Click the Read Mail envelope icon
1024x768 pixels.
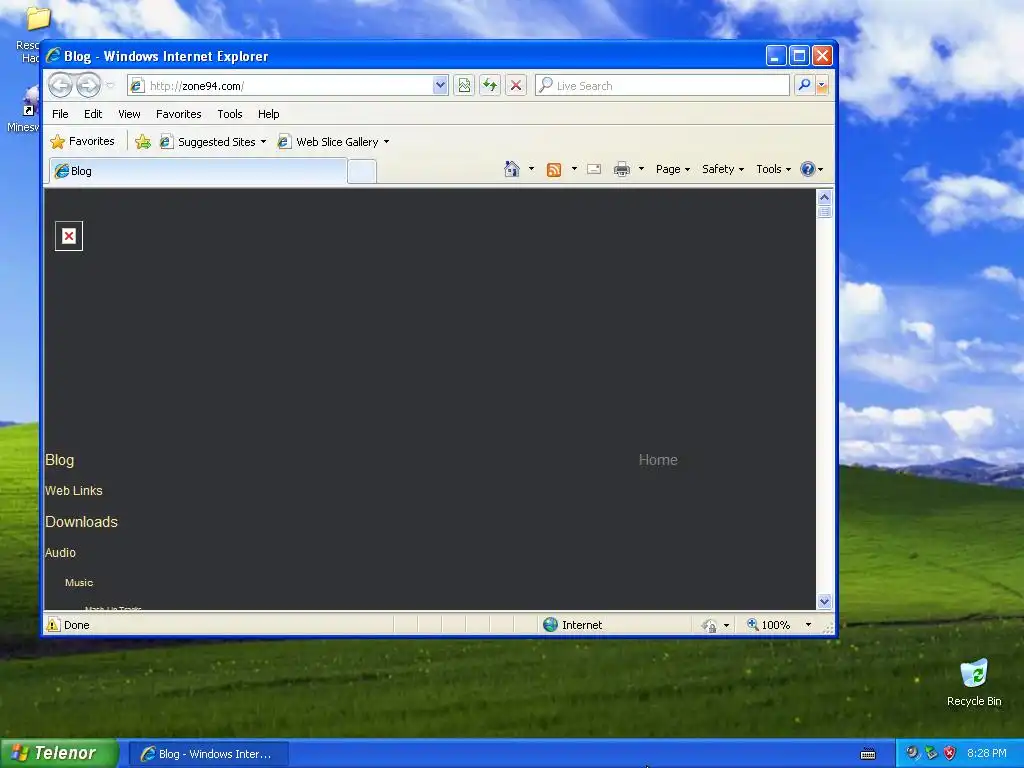594,169
